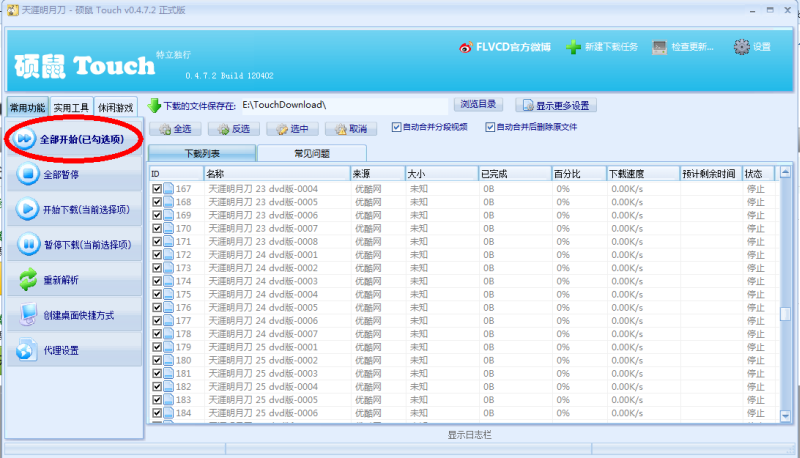Click the 选中 button
800x458 pixels.
pyautogui.click(x=292, y=129)
